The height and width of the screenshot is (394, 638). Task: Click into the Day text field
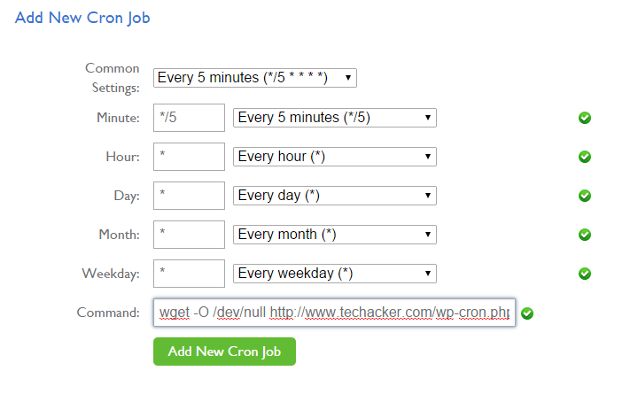(x=189, y=196)
